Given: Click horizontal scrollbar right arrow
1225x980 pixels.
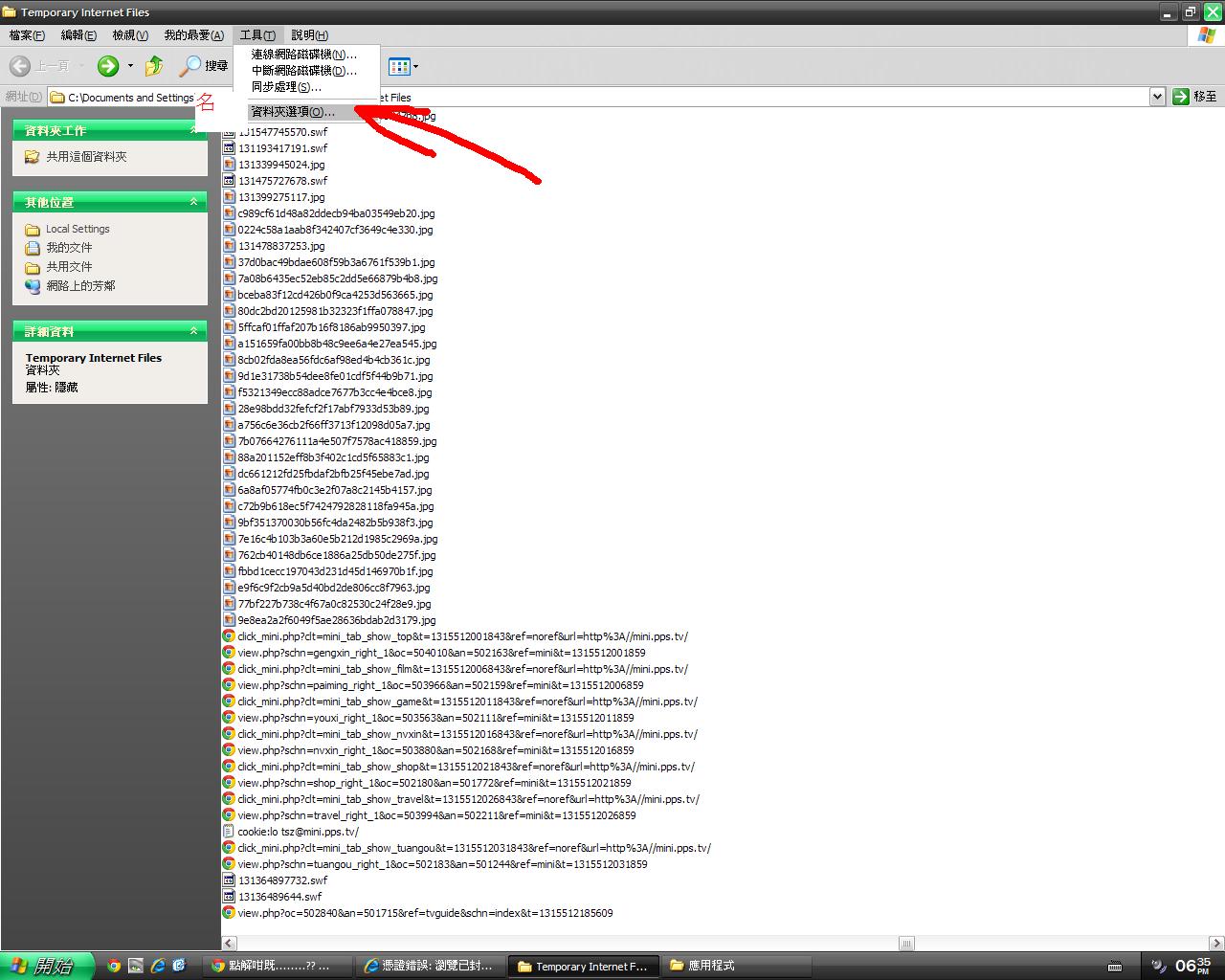Looking at the screenshot, I should (x=1216, y=944).
